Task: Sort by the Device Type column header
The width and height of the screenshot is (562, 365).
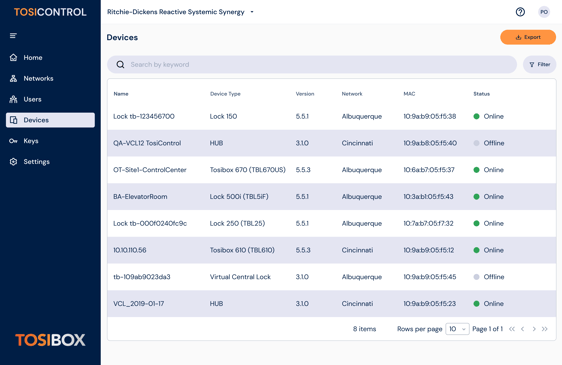Action: (225, 94)
